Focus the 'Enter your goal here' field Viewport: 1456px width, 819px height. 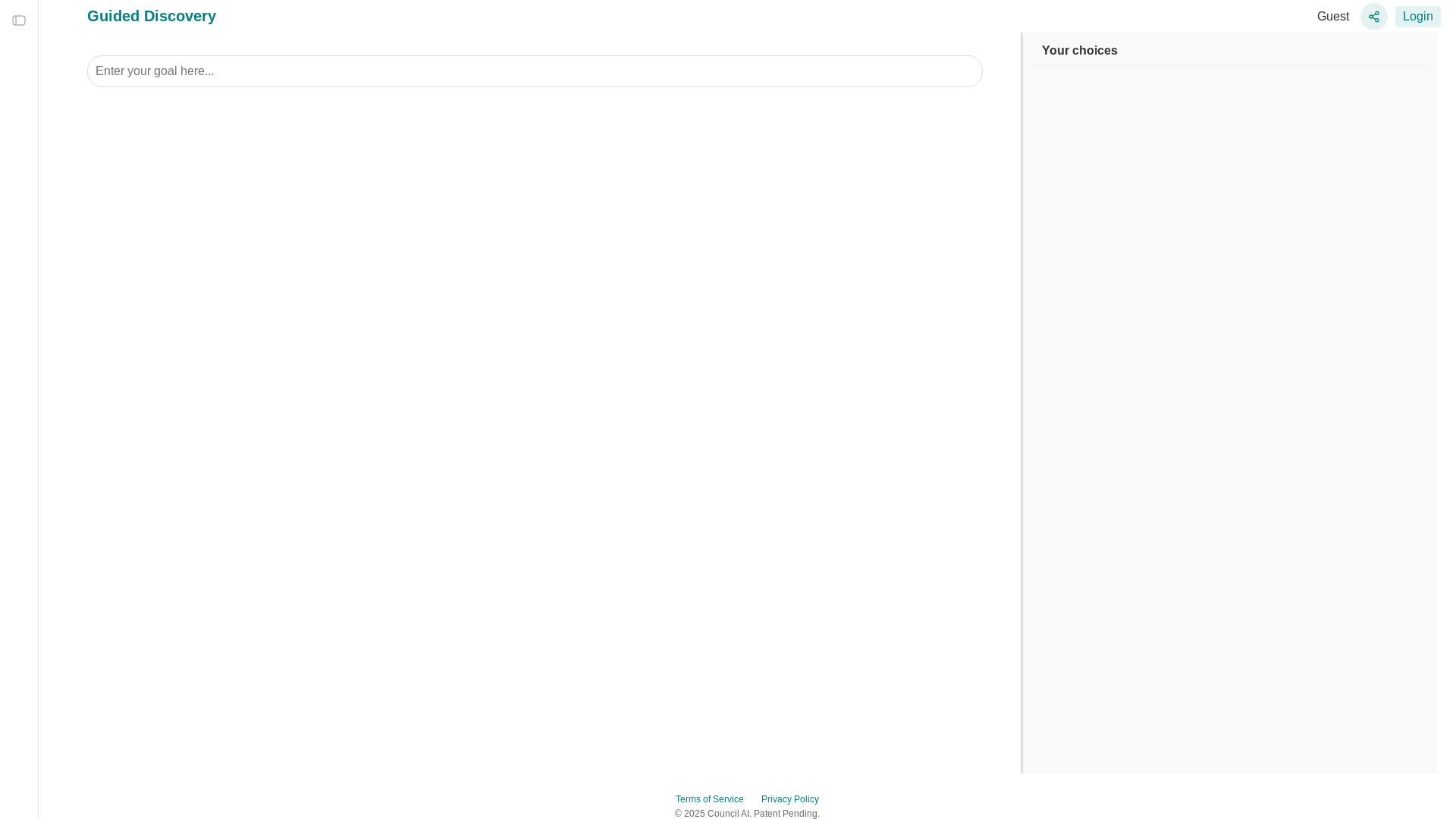click(x=535, y=71)
